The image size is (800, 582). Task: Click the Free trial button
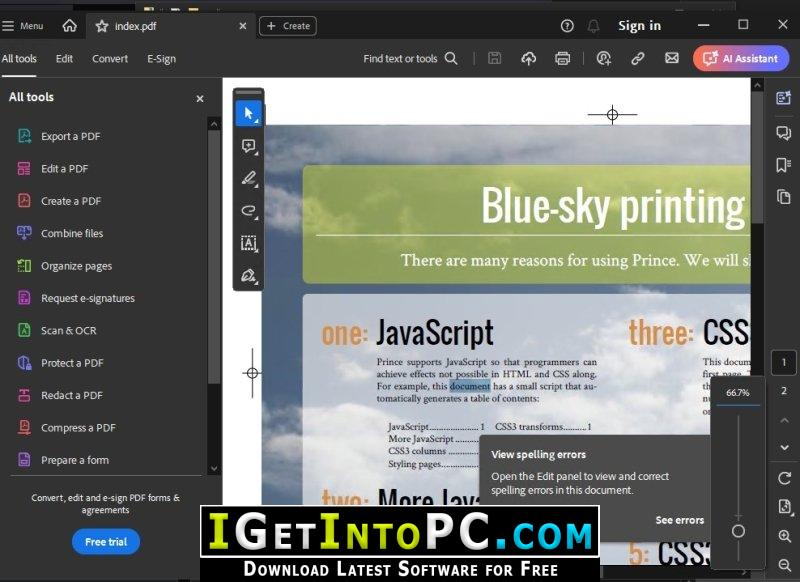[106, 542]
